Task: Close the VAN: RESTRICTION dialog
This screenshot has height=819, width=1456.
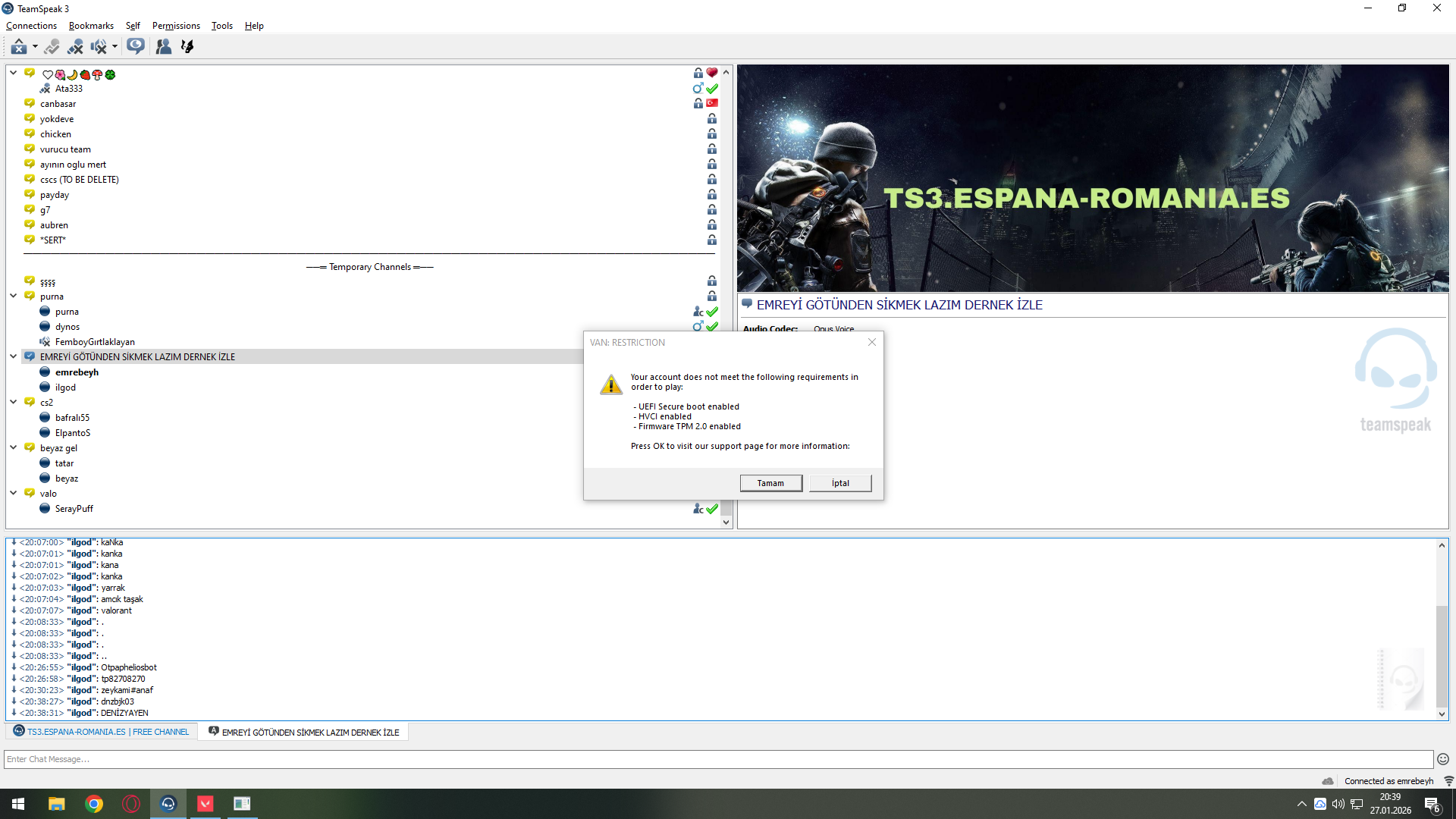Action: tap(872, 342)
